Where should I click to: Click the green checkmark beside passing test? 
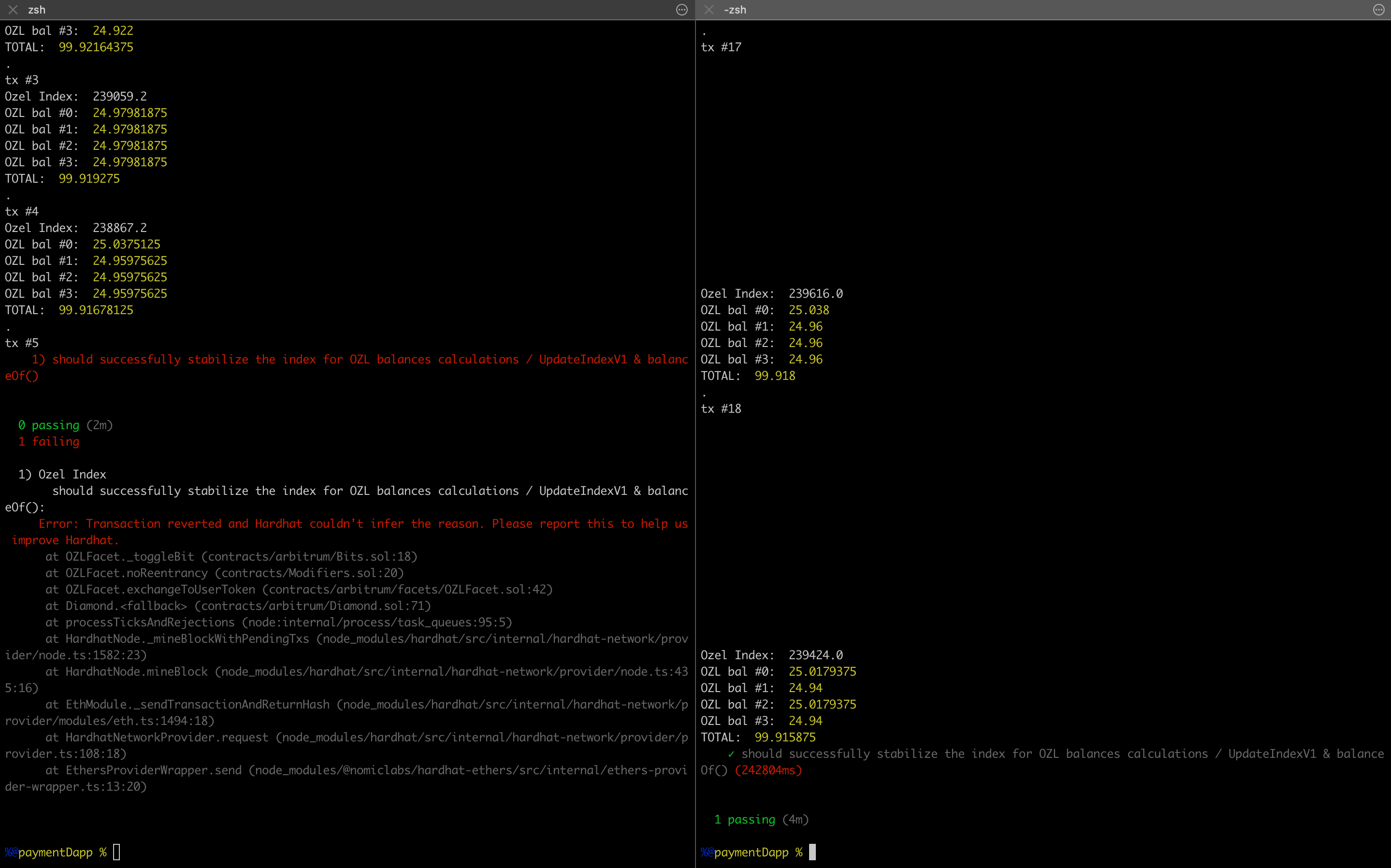click(x=731, y=754)
